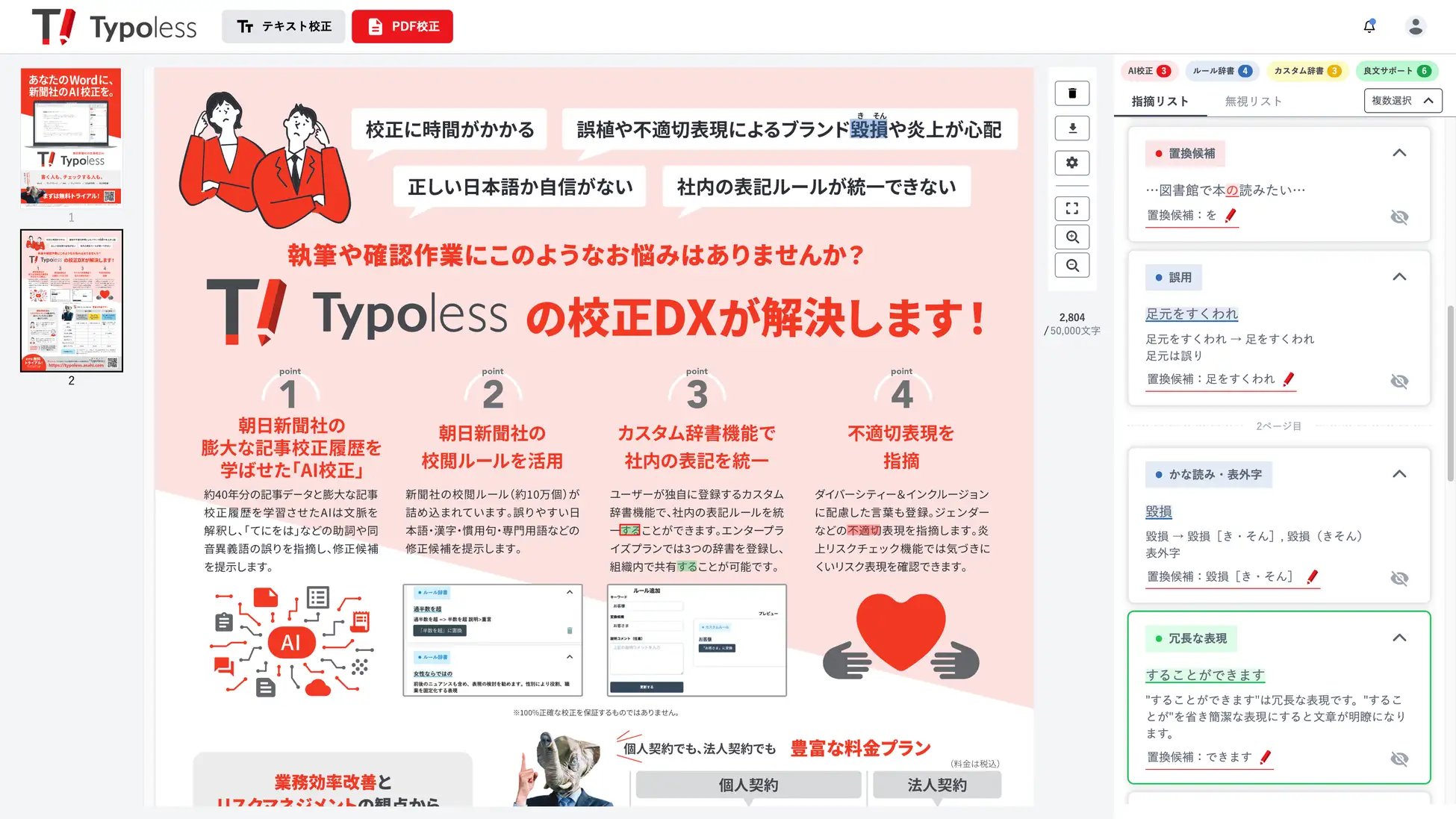Switch to 無視リスト tab
Image resolution: width=1456 pixels, height=819 pixels.
tap(1253, 102)
